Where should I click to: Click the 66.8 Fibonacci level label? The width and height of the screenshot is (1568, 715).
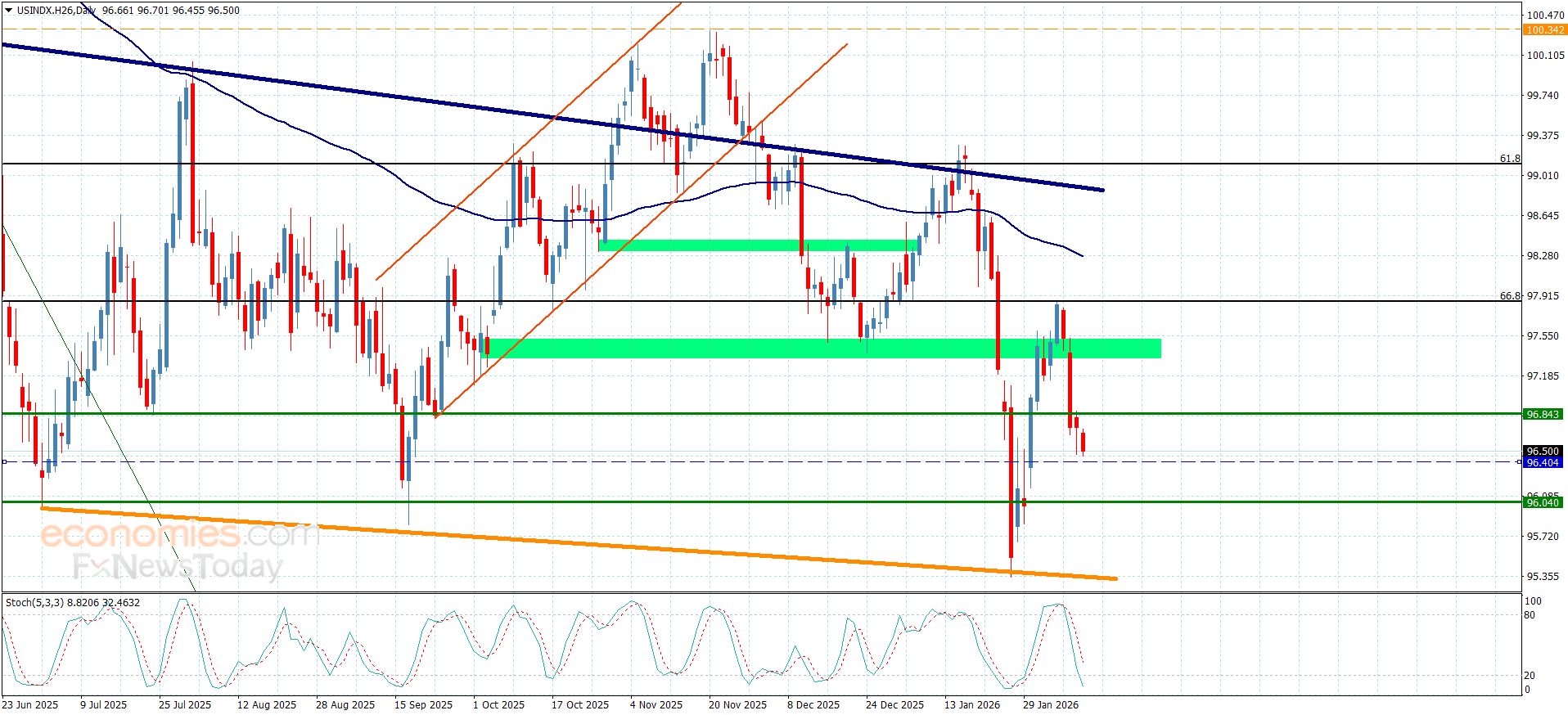click(1510, 296)
